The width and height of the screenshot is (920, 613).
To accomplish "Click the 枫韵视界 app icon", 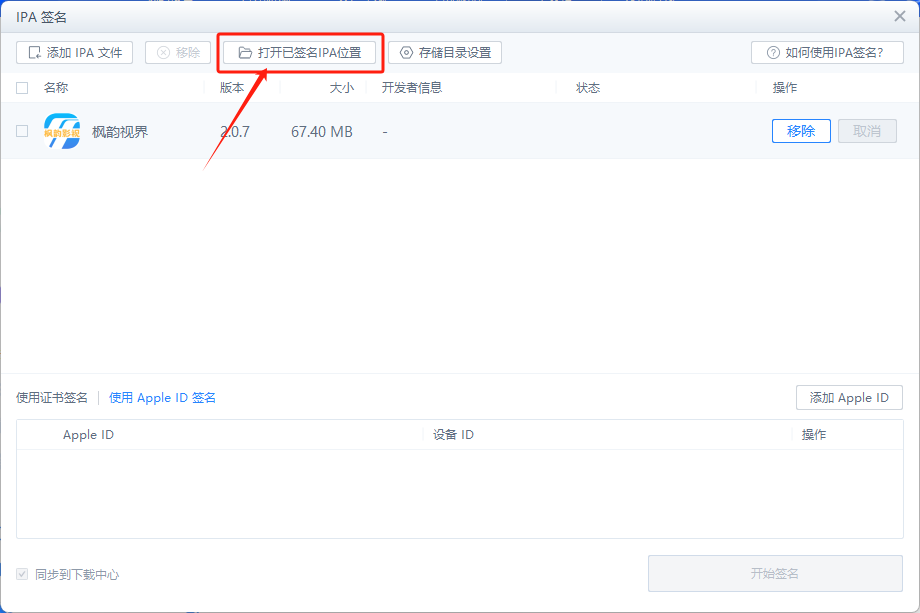I will click(62, 131).
